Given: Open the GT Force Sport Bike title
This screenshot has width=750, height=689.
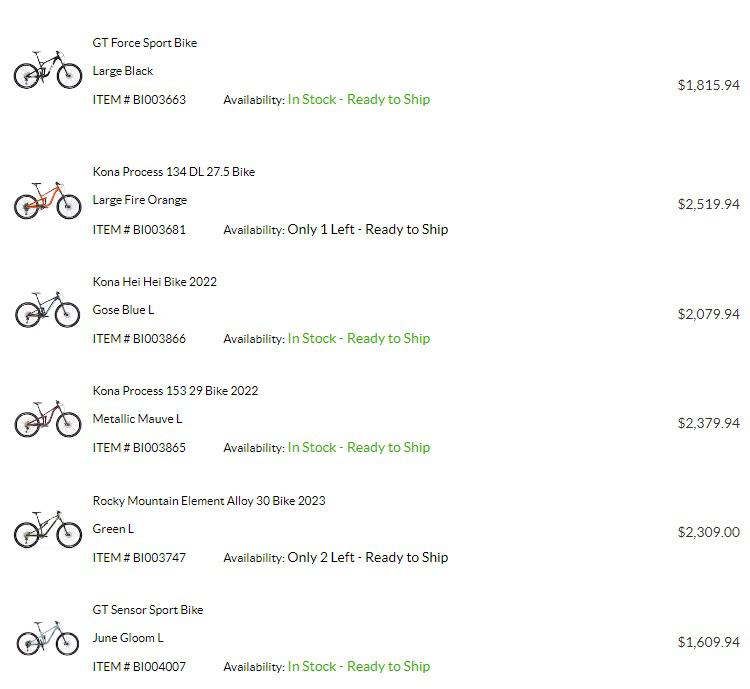Looking at the screenshot, I should 144,43.
